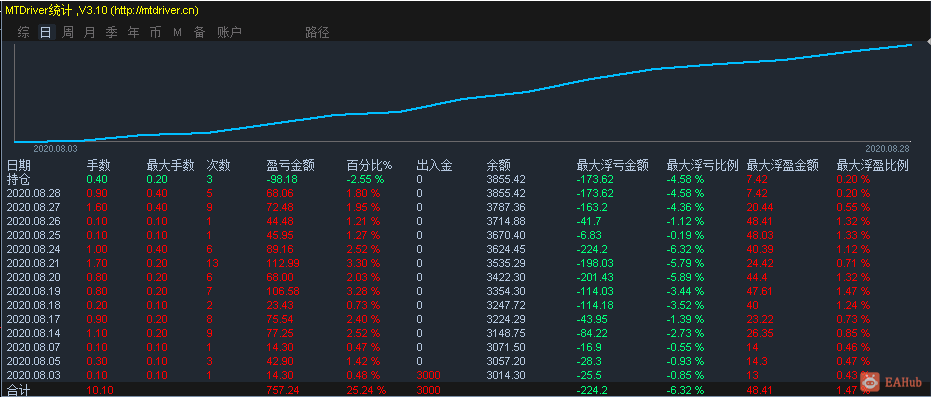Click the 3535.29 balance value
Viewport: 931px width, 397px height.
[x=506, y=263]
